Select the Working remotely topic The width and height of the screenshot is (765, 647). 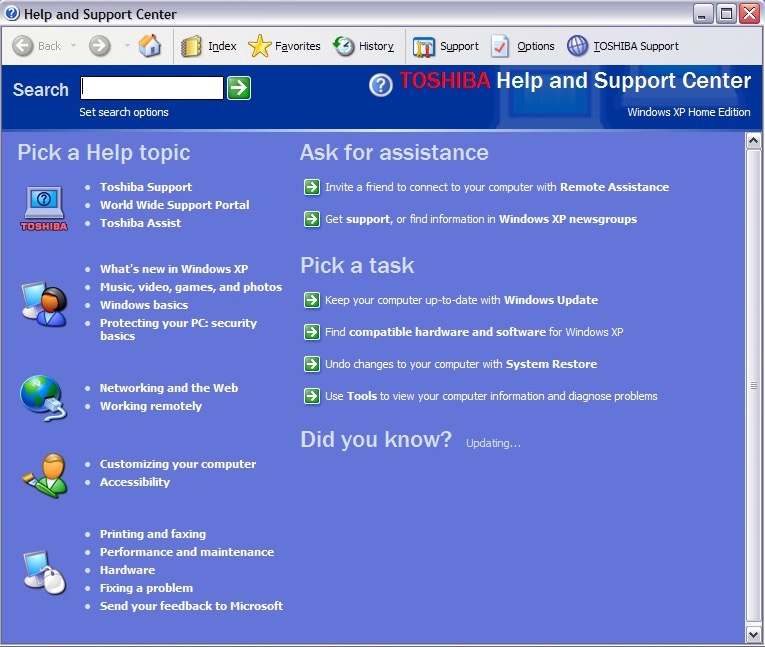[x=151, y=406]
